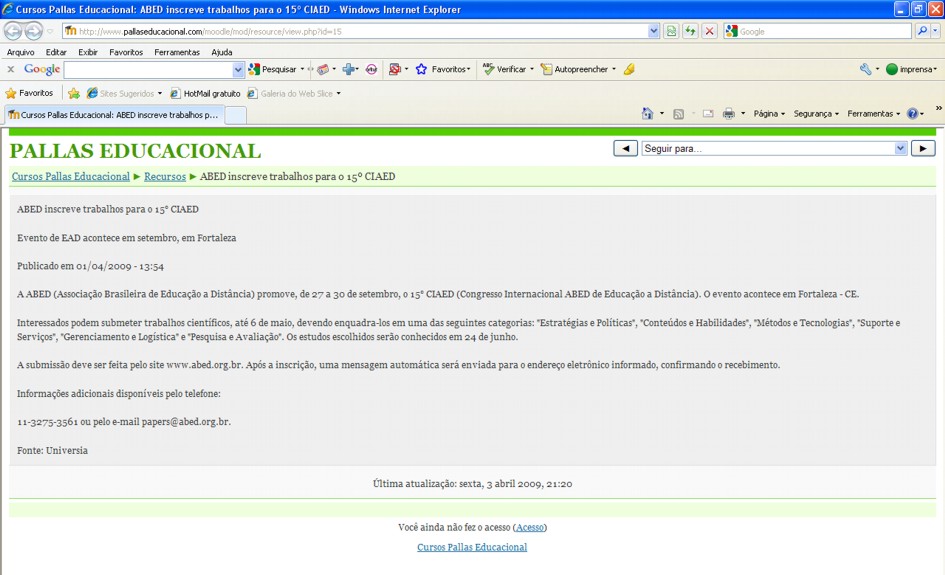Expand the address bar URL history dropdown
The image size is (945, 575).
click(654, 31)
